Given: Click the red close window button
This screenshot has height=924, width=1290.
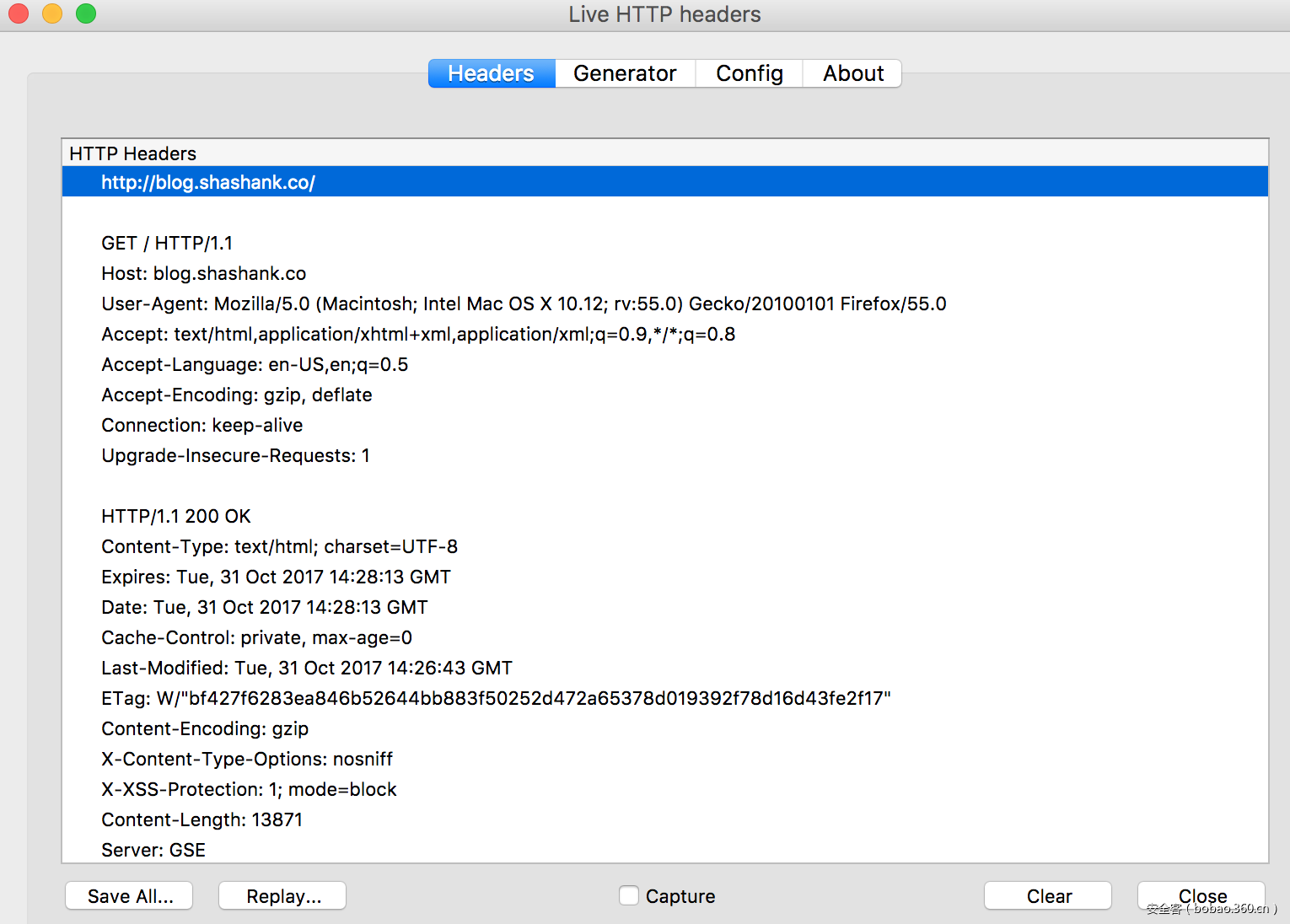Looking at the screenshot, I should [x=19, y=13].
